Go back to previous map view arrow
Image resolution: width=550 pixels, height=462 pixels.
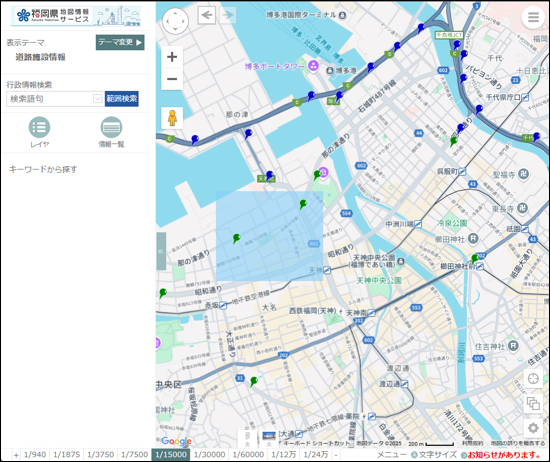coord(207,15)
